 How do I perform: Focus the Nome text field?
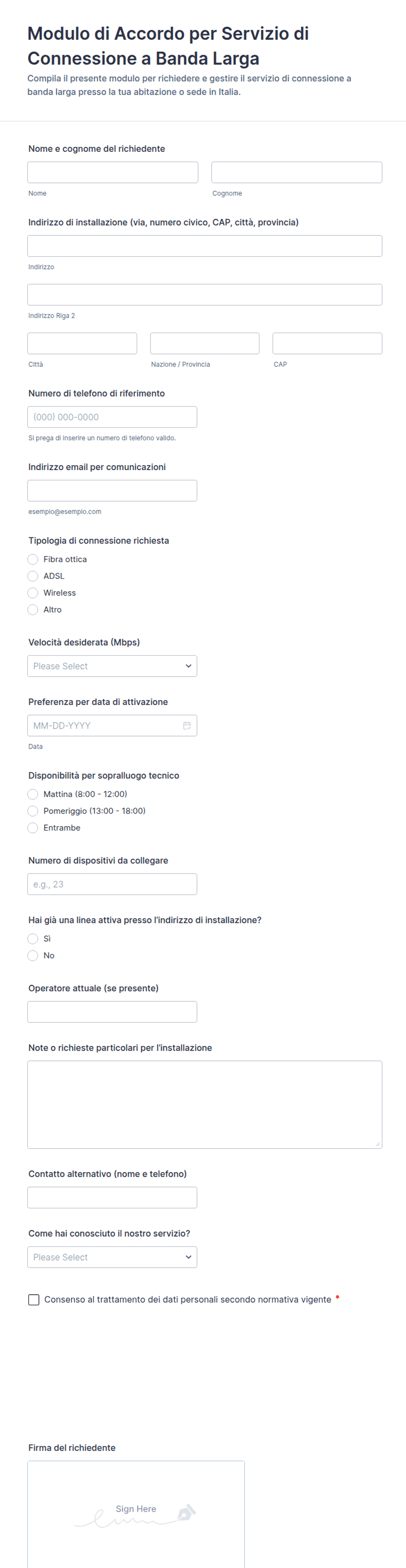[x=113, y=172]
